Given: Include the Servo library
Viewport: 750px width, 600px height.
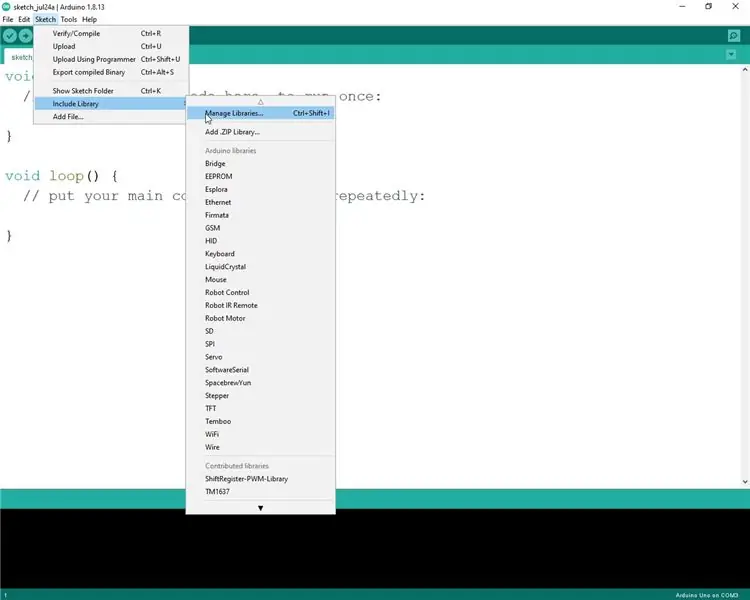Looking at the screenshot, I should click(260, 357).
